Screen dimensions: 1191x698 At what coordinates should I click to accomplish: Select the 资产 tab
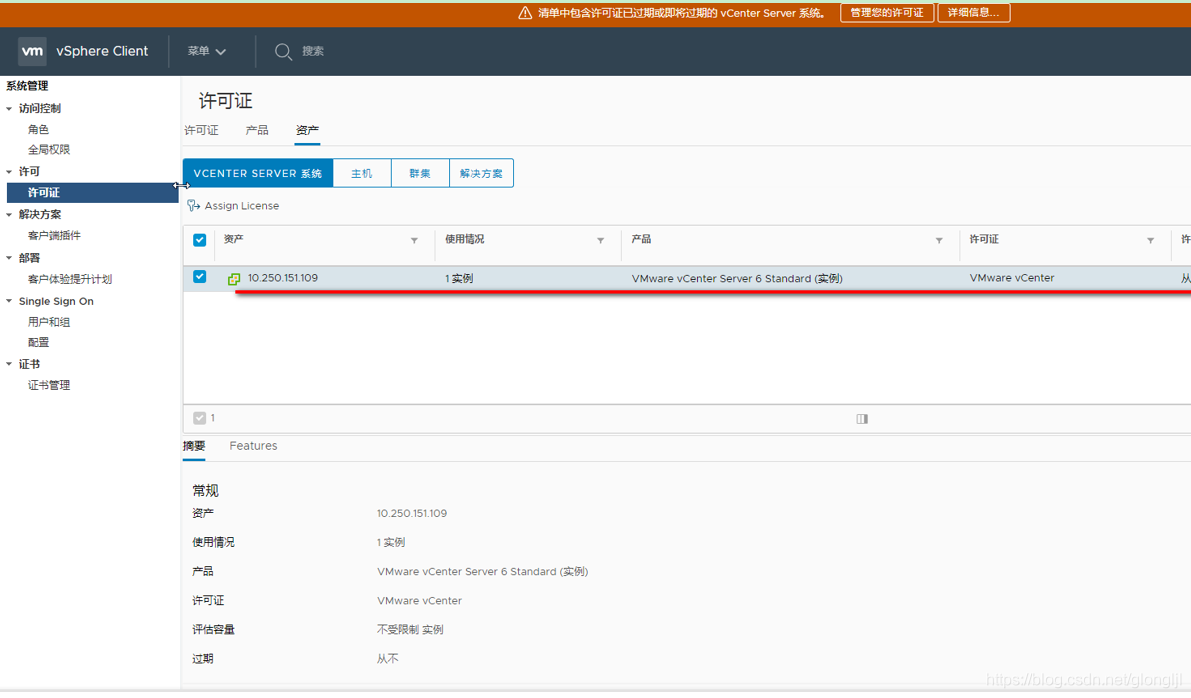307,131
